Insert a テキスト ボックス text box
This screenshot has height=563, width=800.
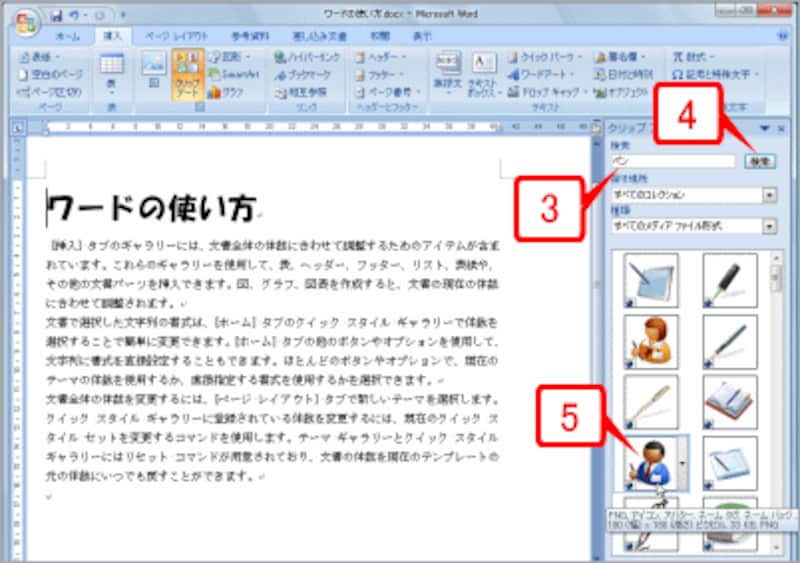click(483, 75)
